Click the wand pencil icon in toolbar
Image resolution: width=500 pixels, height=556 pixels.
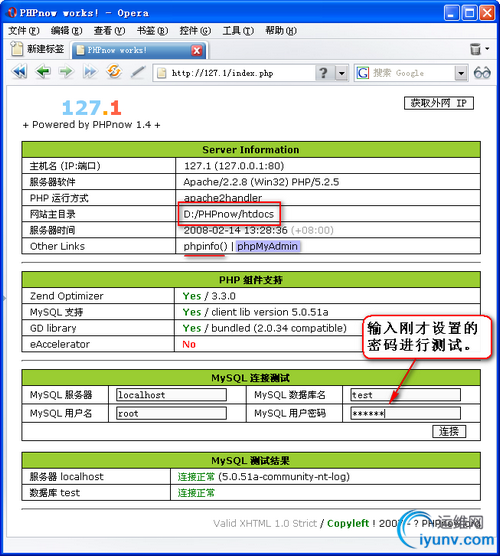138,72
